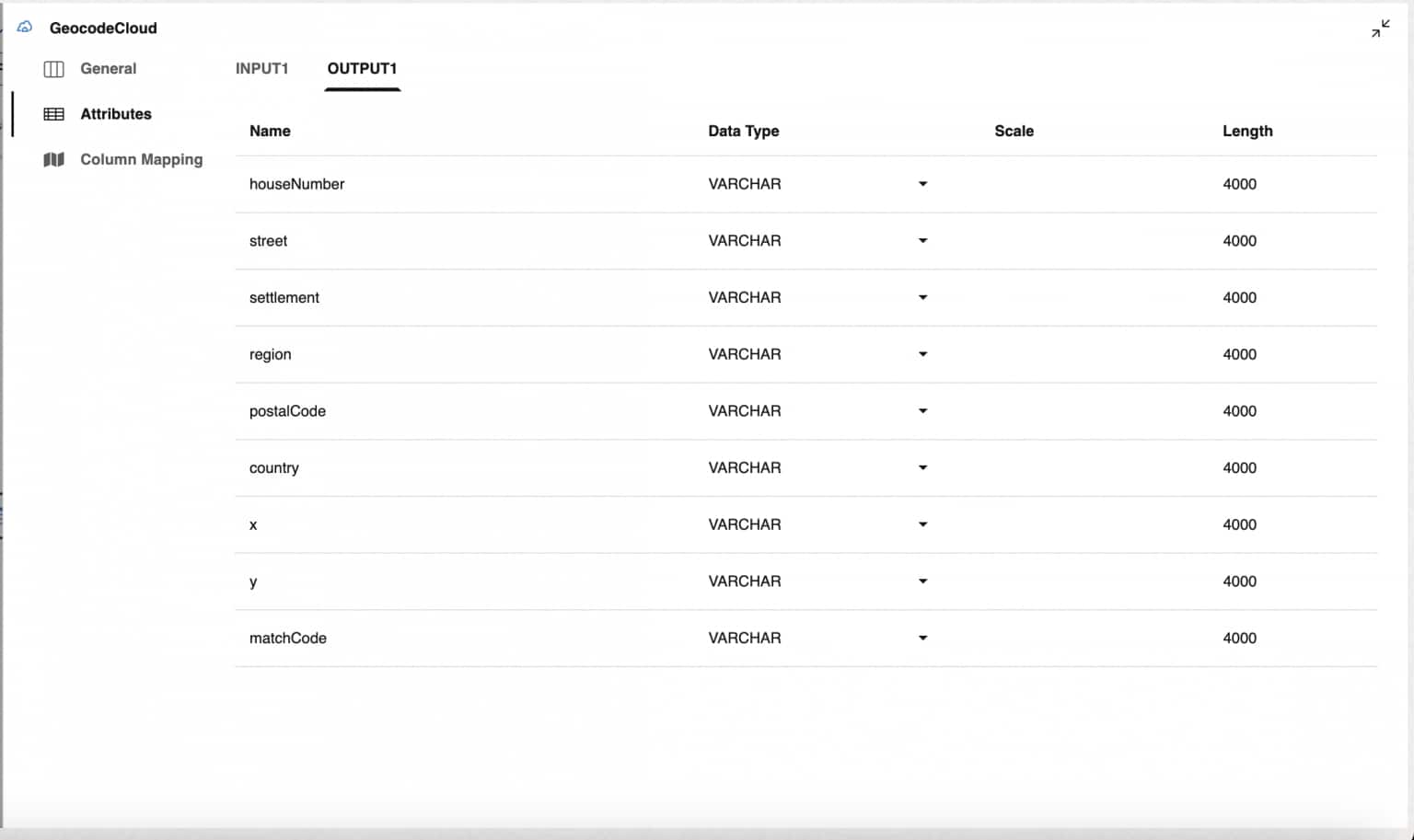Click the Length value for settlement row
Screen dimensions: 1414x840
1239,297
